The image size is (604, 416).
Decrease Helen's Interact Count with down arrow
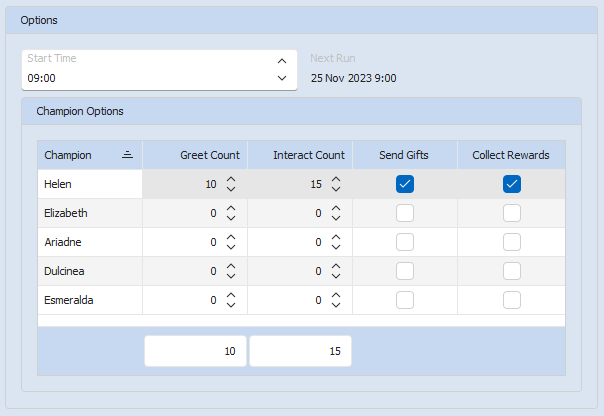coord(336,190)
